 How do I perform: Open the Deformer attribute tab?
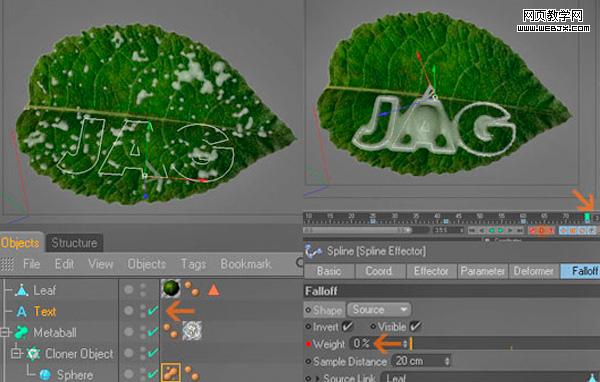click(x=534, y=271)
